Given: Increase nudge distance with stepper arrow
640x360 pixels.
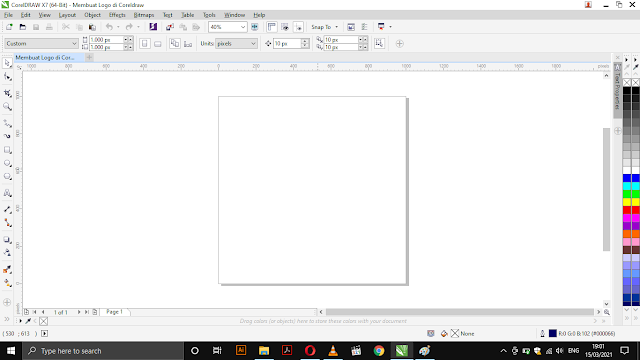Looking at the screenshot, I should pos(305,41).
